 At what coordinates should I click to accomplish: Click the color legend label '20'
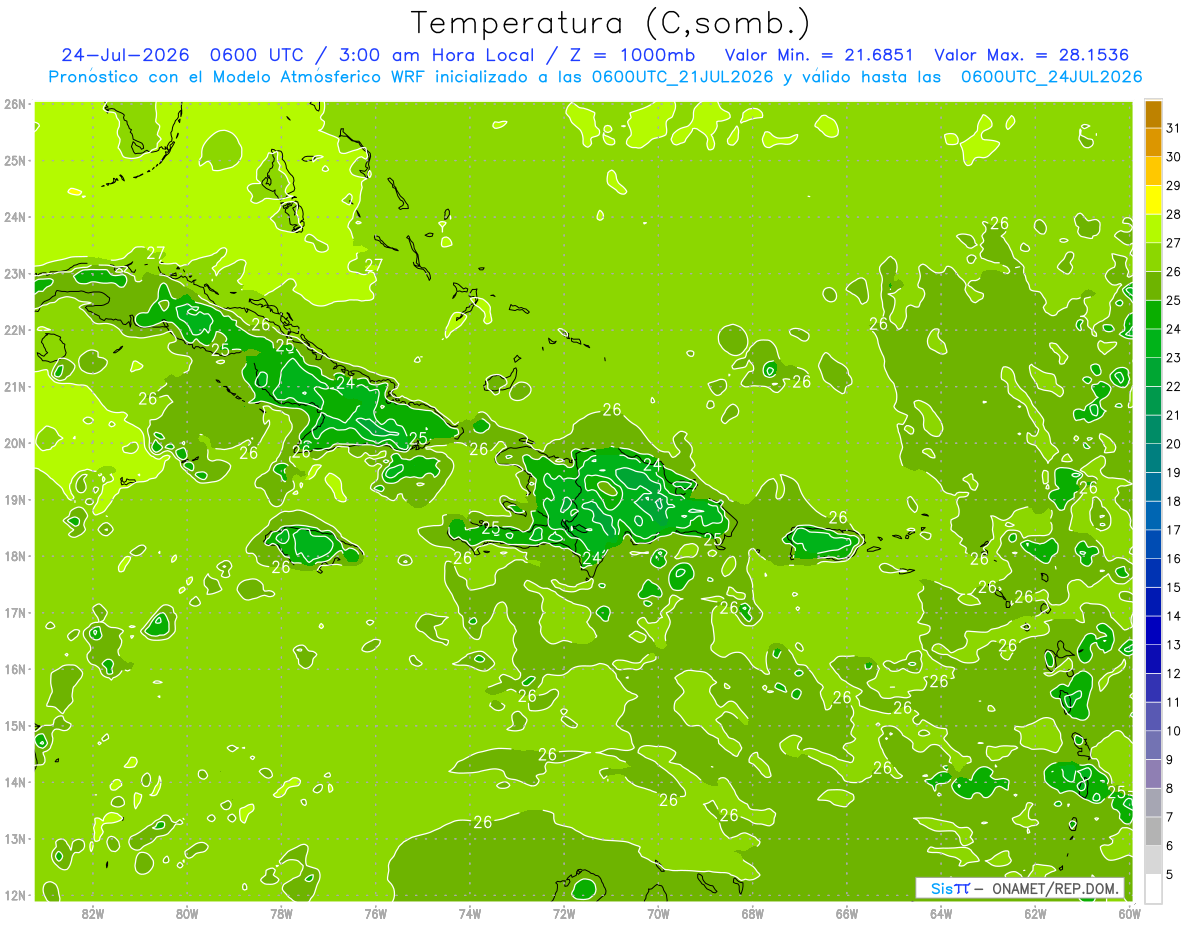[1174, 444]
